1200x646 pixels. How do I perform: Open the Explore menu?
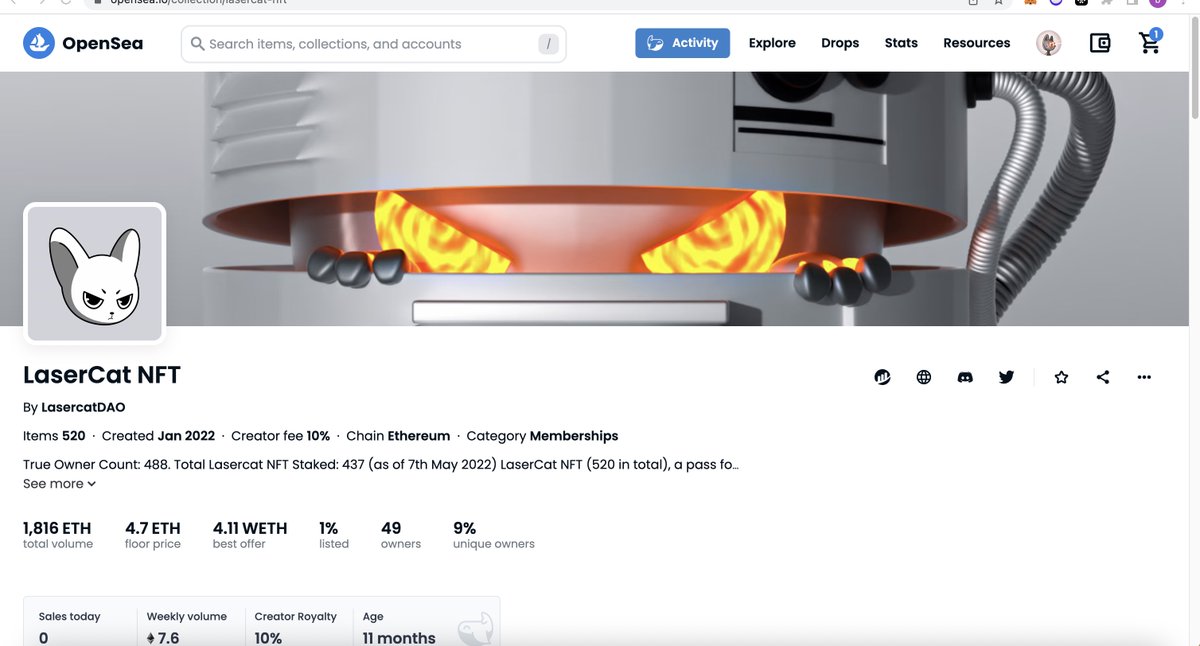tap(772, 43)
